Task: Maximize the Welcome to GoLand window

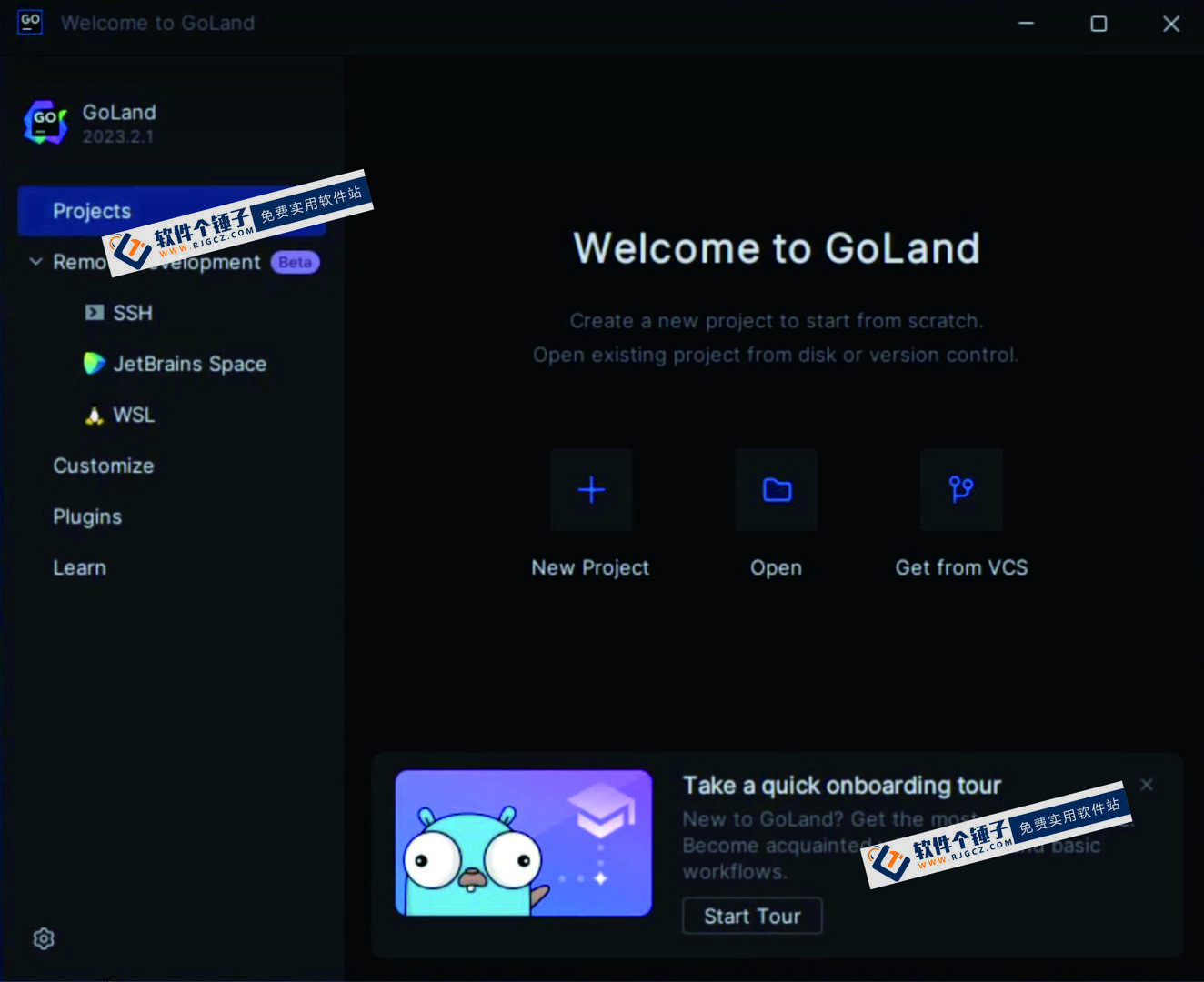Action: 1099,24
